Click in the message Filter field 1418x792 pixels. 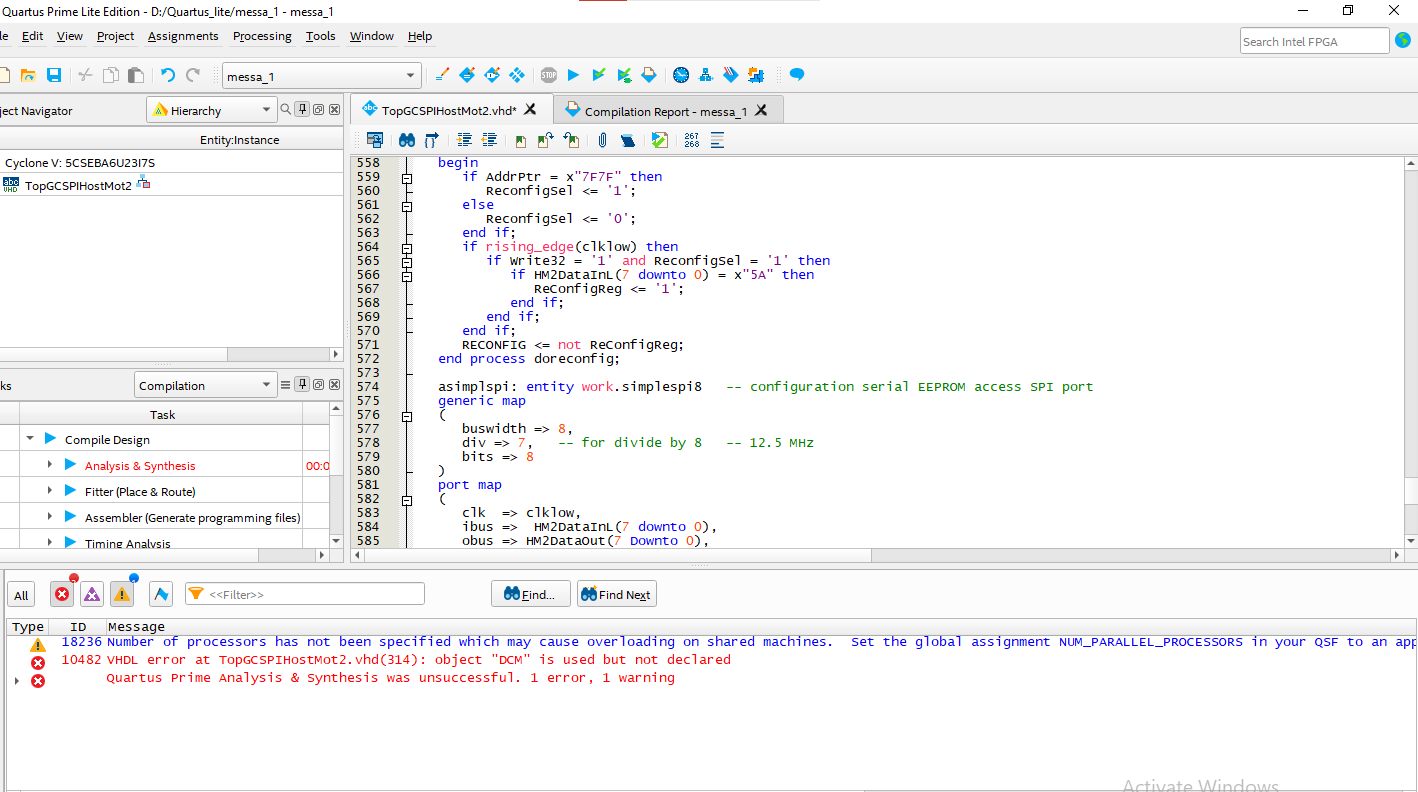pyautogui.click(x=305, y=594)
